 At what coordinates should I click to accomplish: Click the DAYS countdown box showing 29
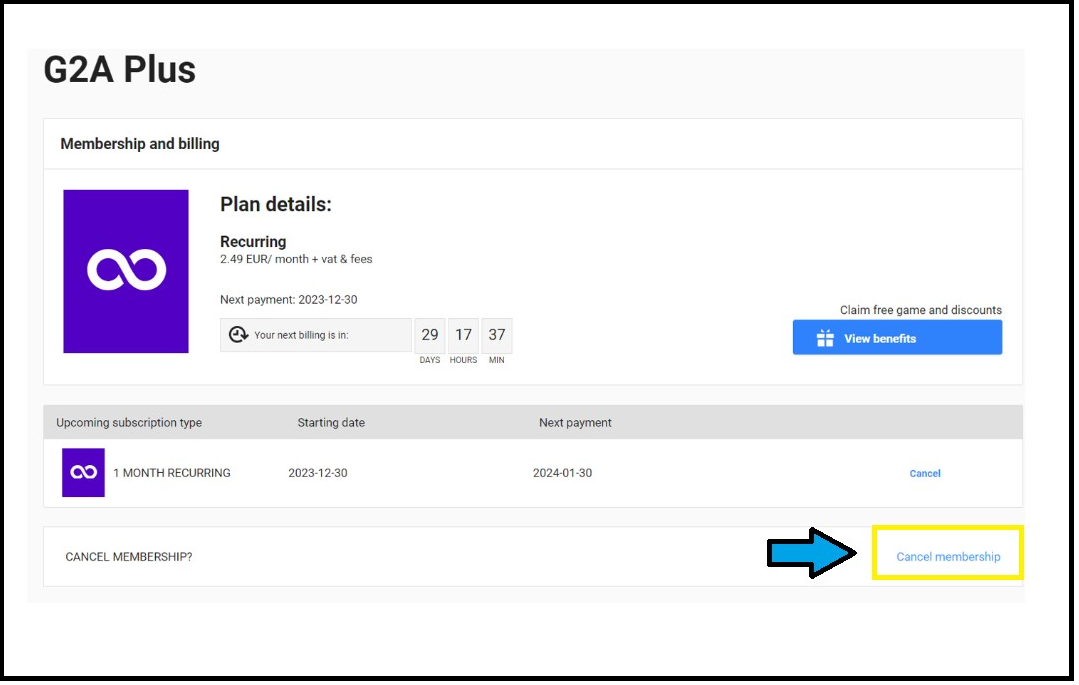point(430,336)
